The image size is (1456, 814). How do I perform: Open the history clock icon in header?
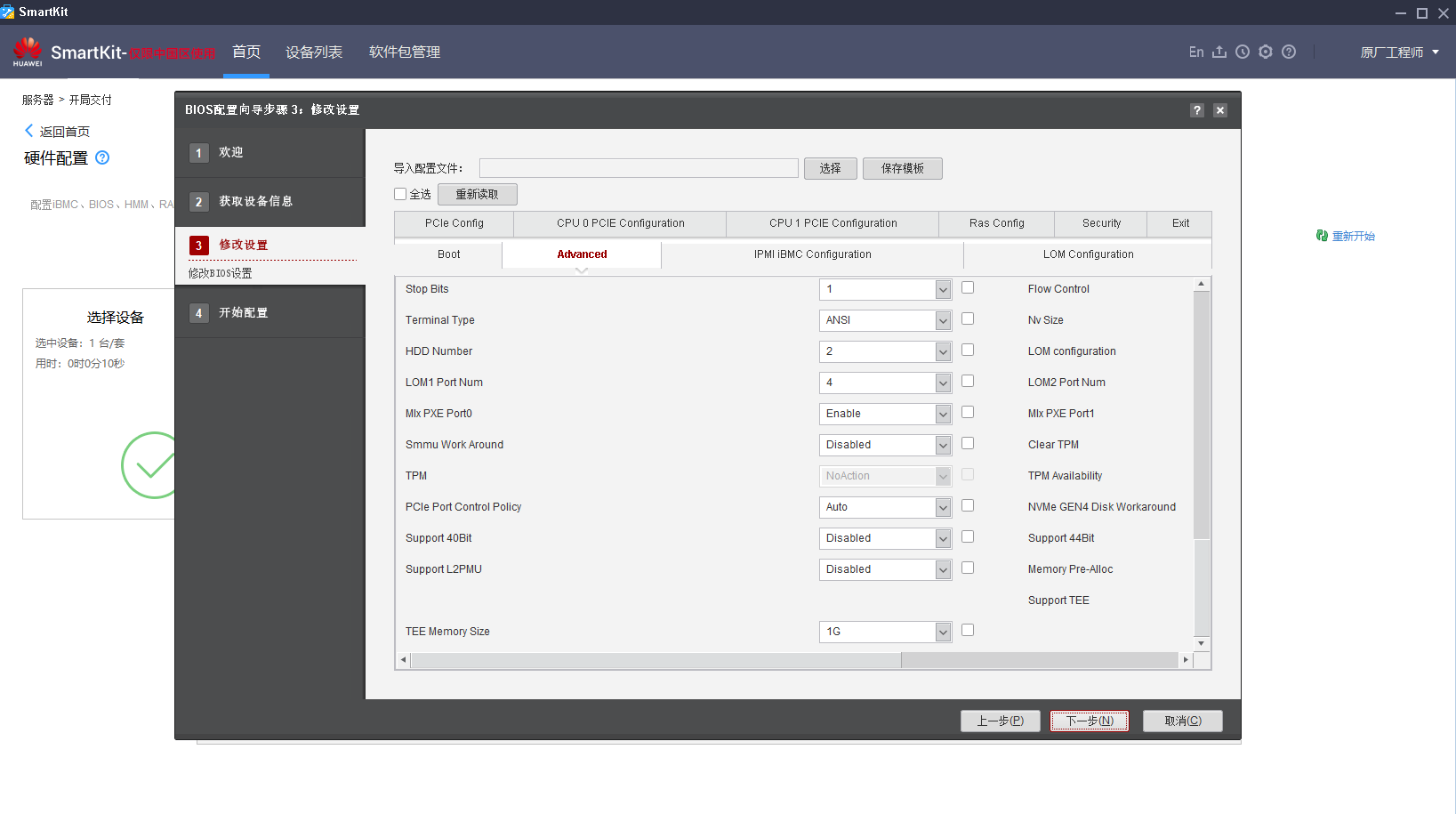[1243, 52]
